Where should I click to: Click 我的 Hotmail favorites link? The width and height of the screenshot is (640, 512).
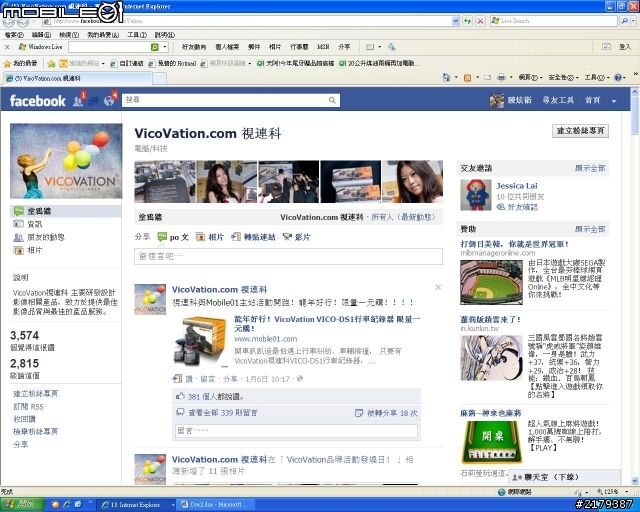point(173,64)
